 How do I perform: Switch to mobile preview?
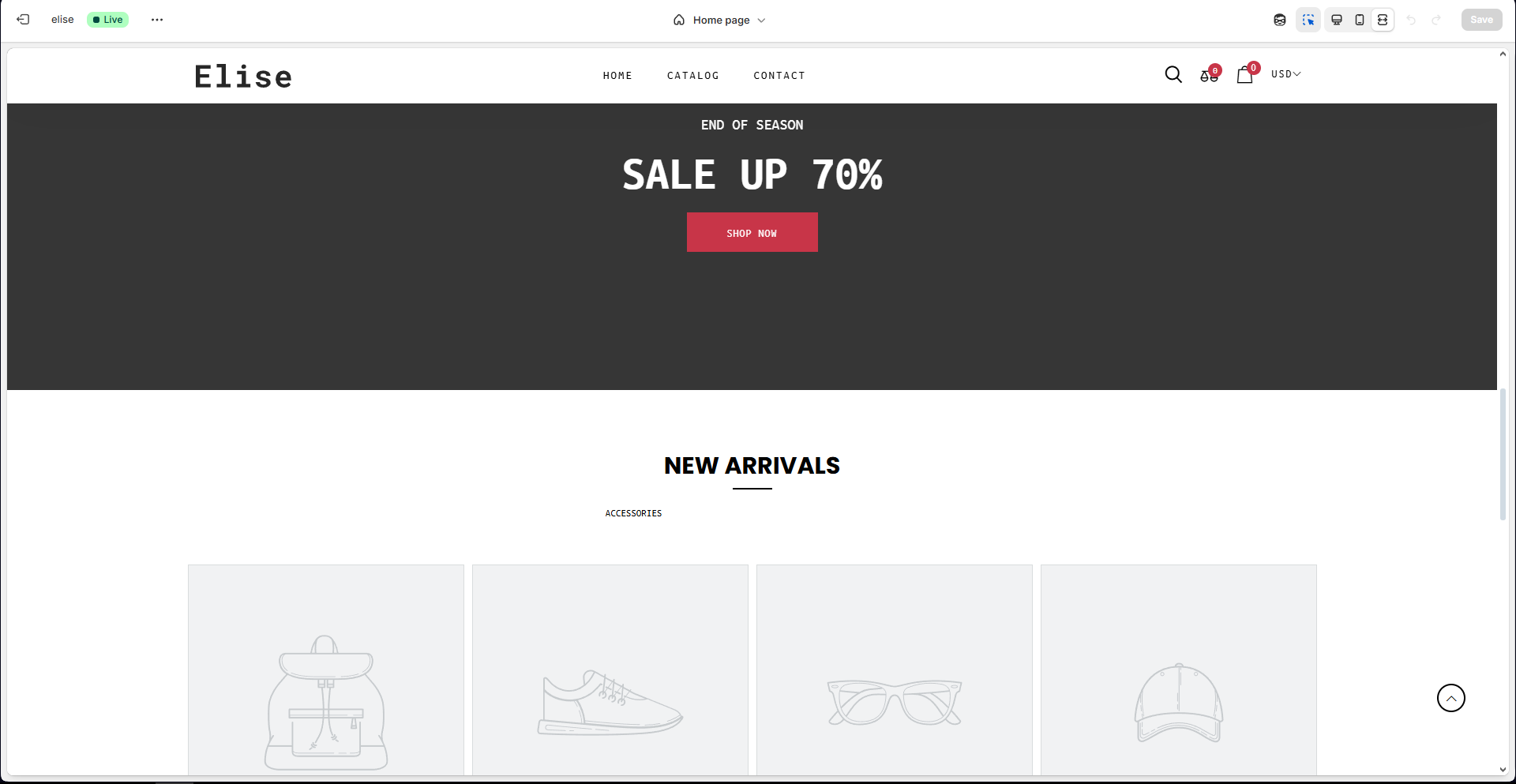point(1360,20)
